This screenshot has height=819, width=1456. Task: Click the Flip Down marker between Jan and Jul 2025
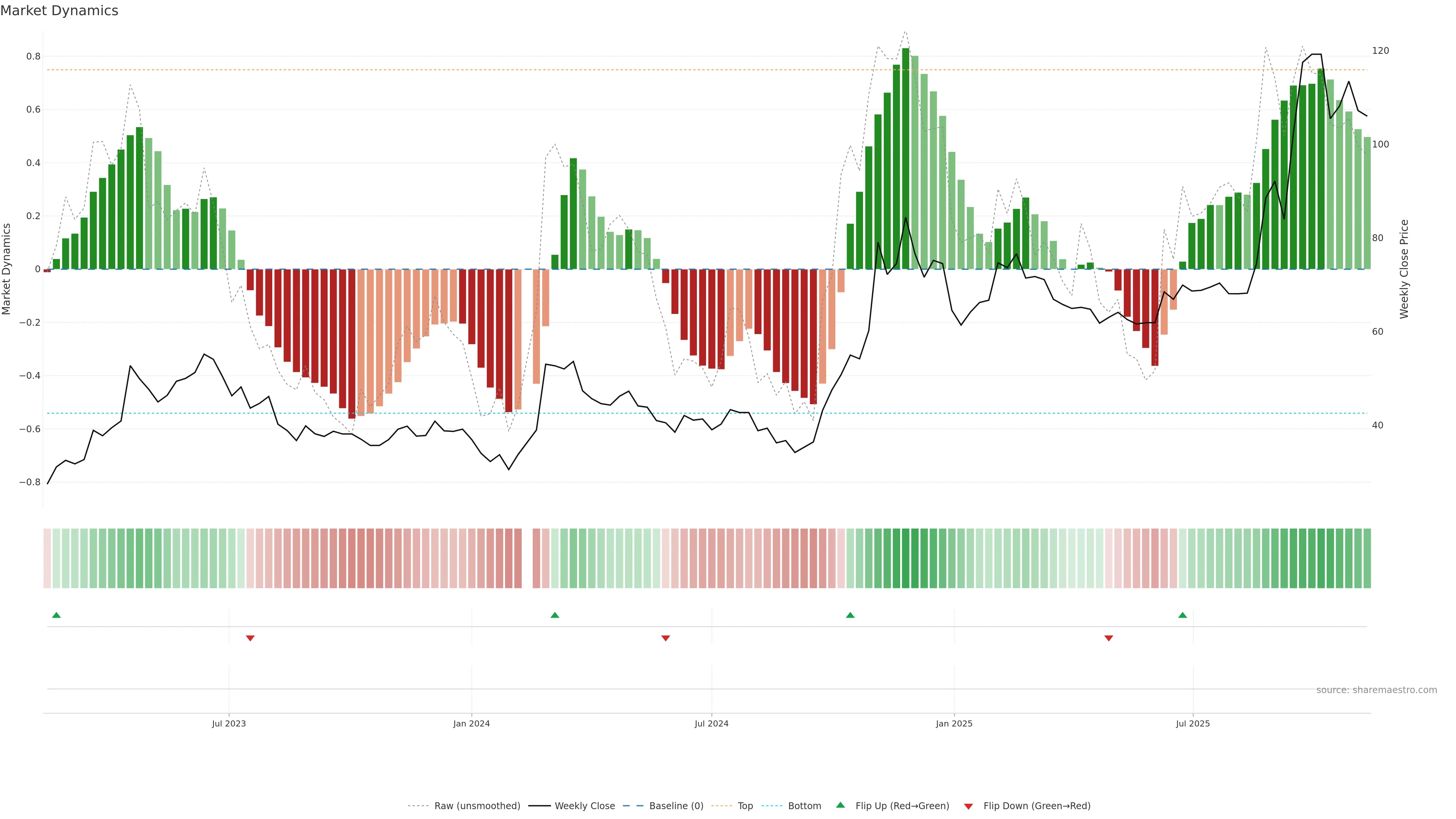1108,638
